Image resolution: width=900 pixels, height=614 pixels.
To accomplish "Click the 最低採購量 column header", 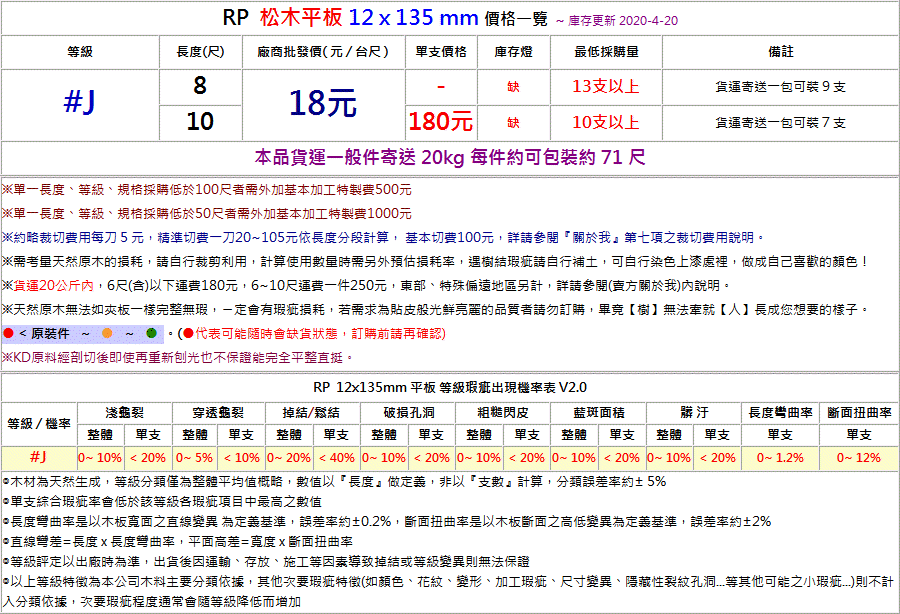I will pyautogui.click(x=606, y=52).
